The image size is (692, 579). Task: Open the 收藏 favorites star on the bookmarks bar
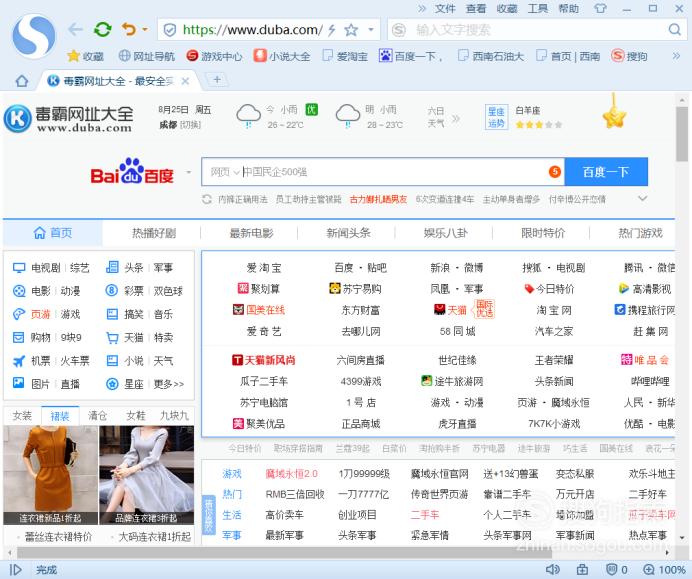86,56
